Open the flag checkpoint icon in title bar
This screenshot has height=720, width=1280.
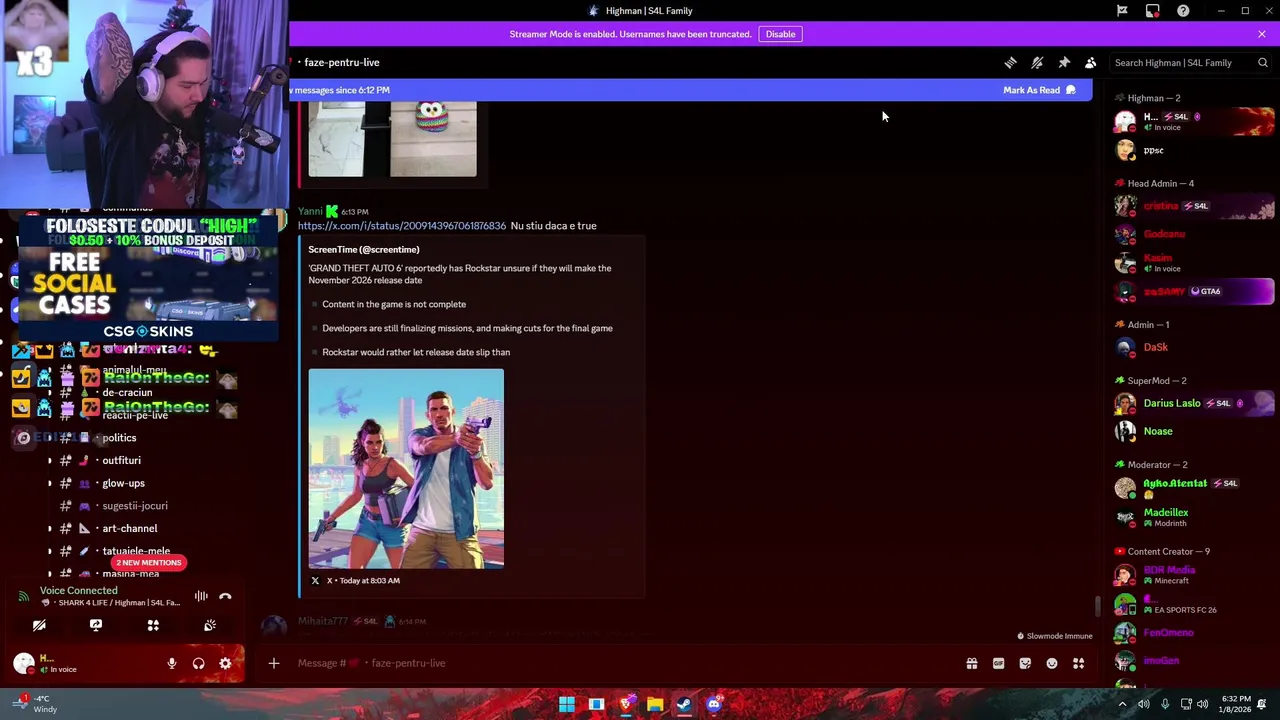(x=1122, y=11)
